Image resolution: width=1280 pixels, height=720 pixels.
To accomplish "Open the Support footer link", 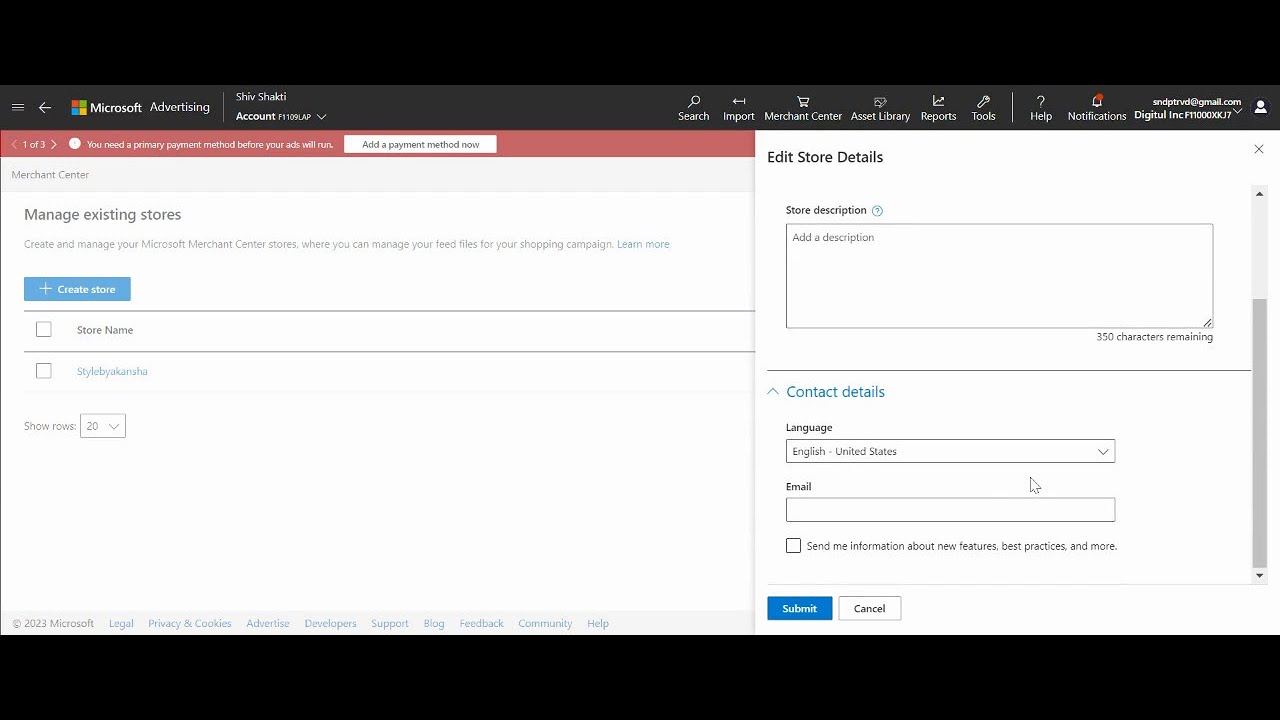I will (x=390, y=623).
